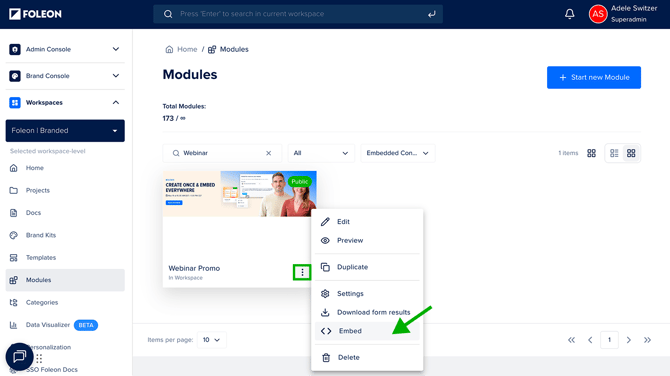The height and width of the screenshot is (376, 670).
Task: Go to the last page of results
Action: [647, 340]
